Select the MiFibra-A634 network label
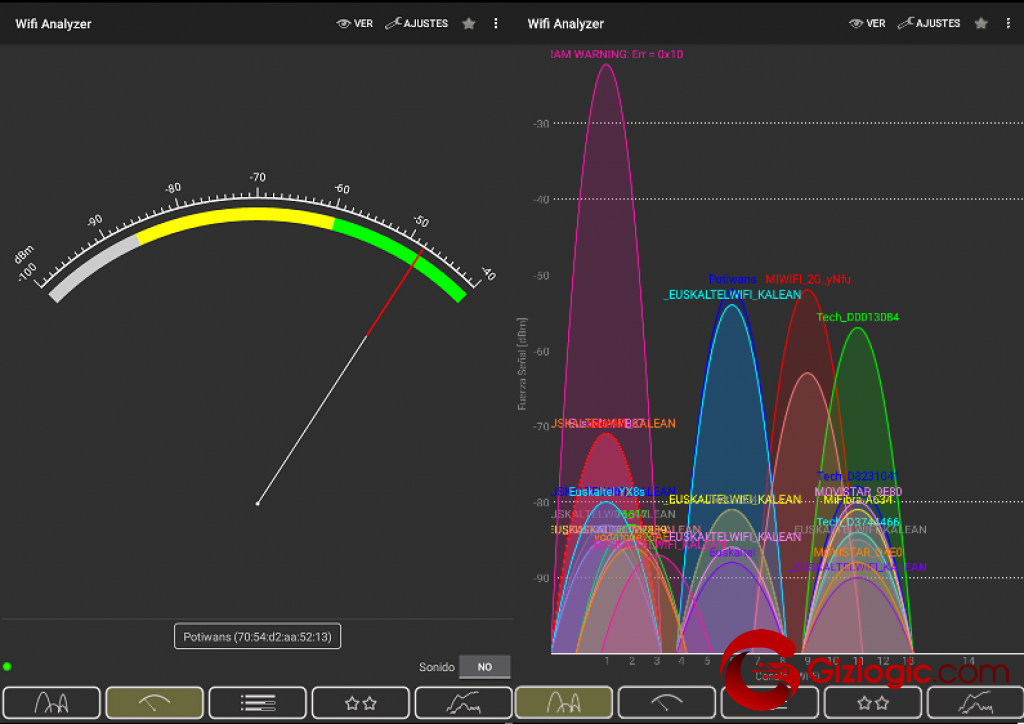 (x=857, y=499)
